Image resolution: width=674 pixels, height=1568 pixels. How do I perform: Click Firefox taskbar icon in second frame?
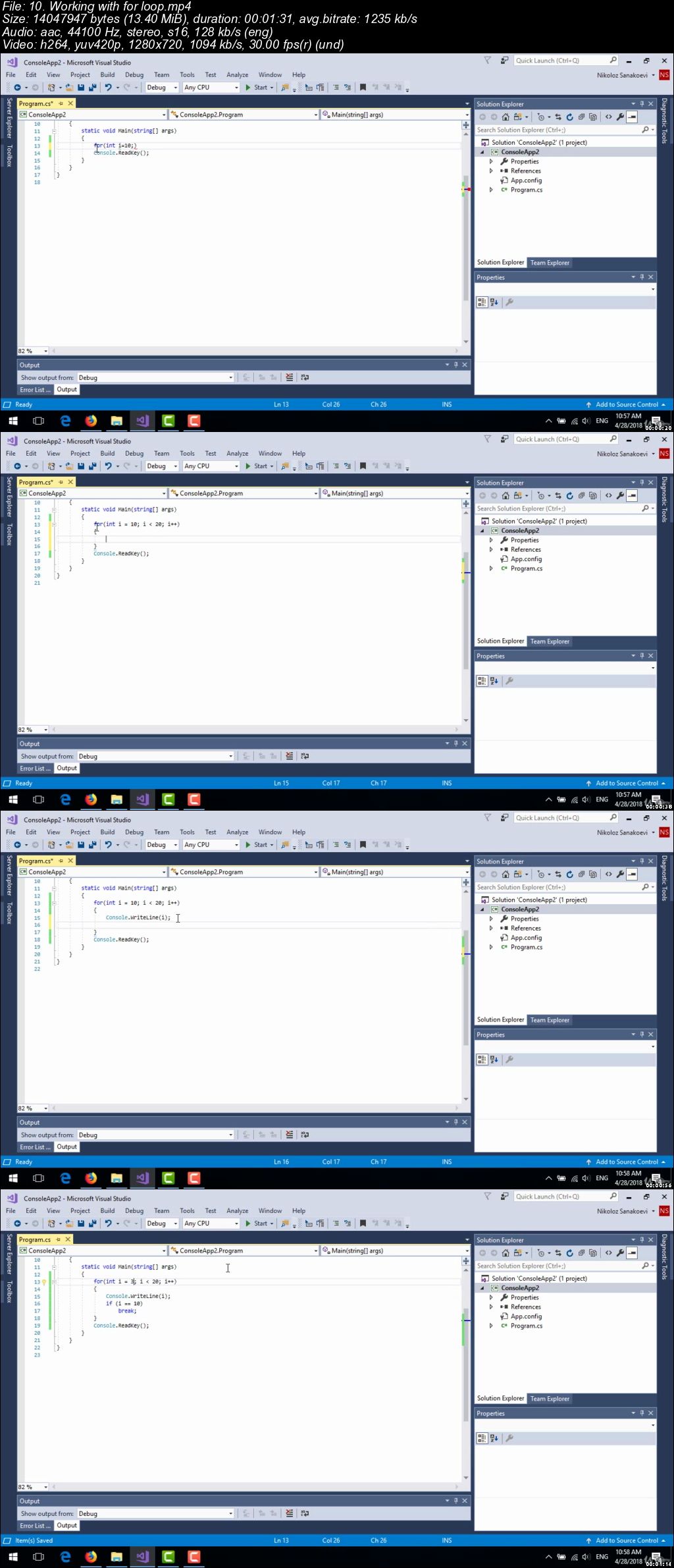pyautogui.click(x=91, y=799)
